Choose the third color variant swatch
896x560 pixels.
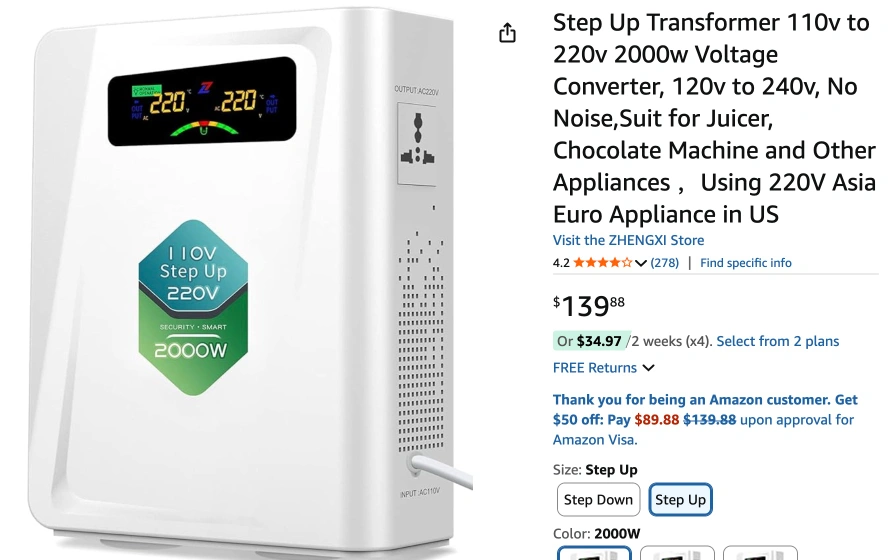tap(760, 553)
